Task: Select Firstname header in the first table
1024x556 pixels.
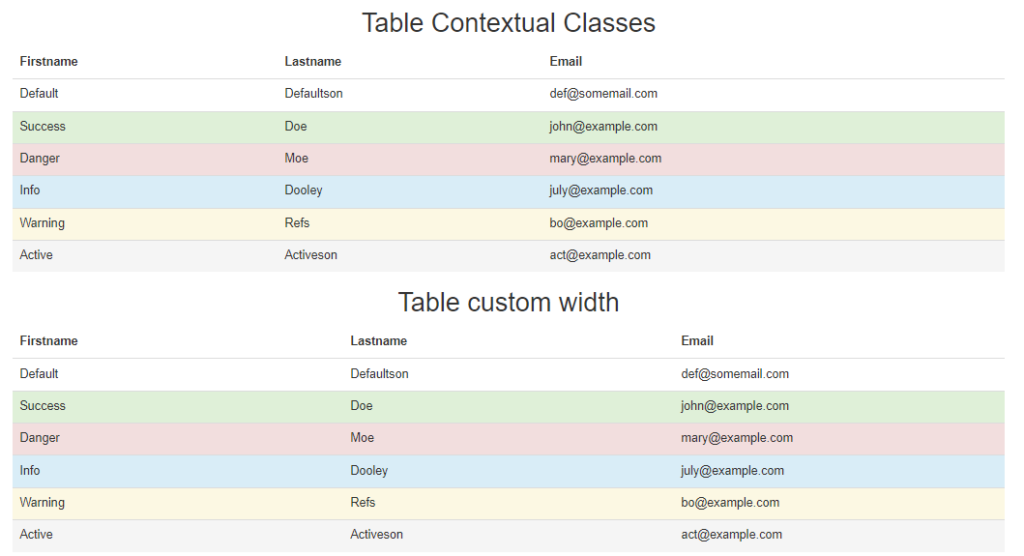Action: [48, 61]
